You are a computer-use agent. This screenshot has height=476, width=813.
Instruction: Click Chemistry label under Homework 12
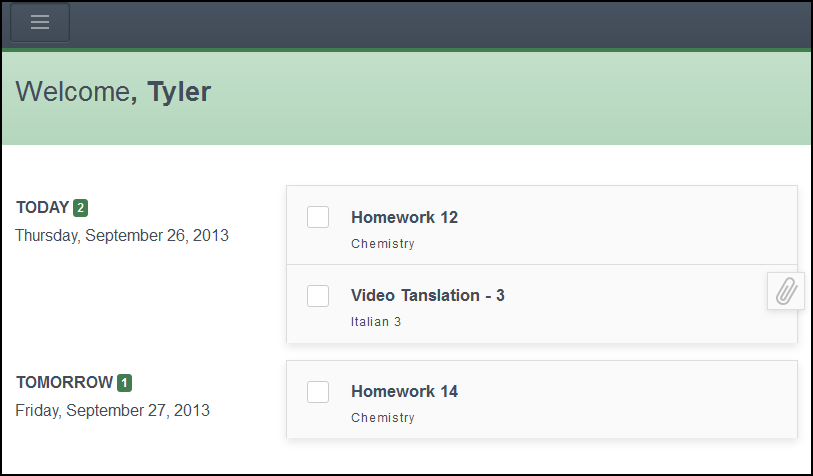(382, 244)
